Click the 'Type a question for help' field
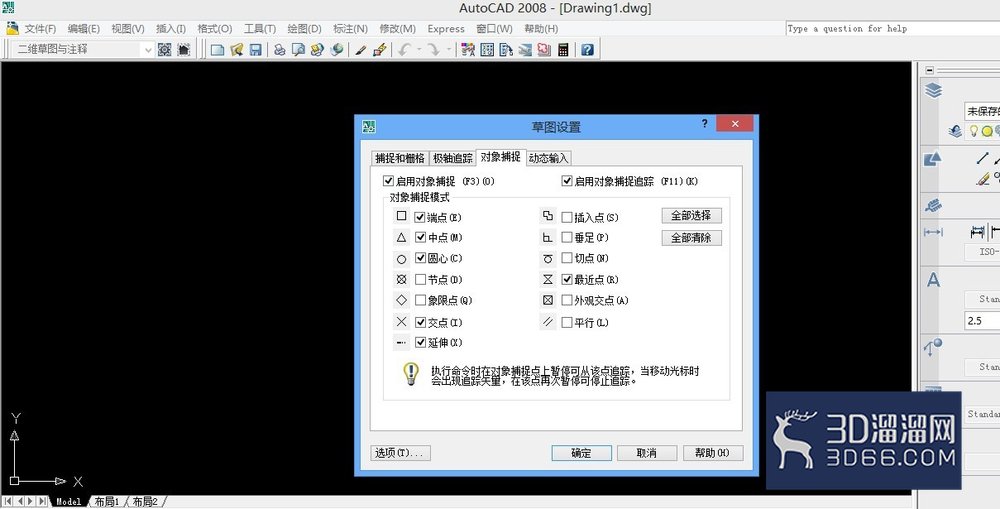 click(x=893, y=29)
